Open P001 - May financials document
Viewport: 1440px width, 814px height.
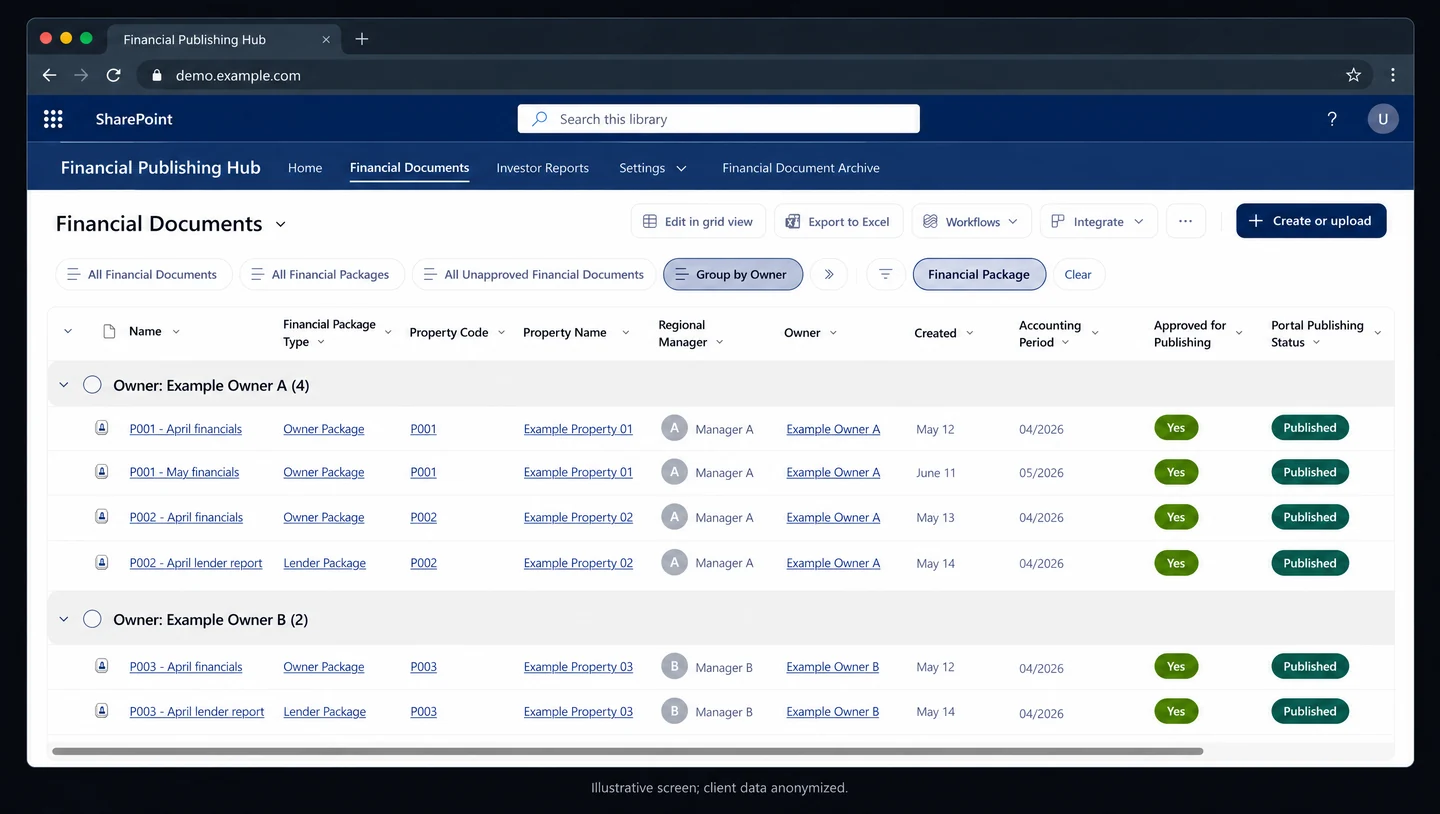[184, 472]
